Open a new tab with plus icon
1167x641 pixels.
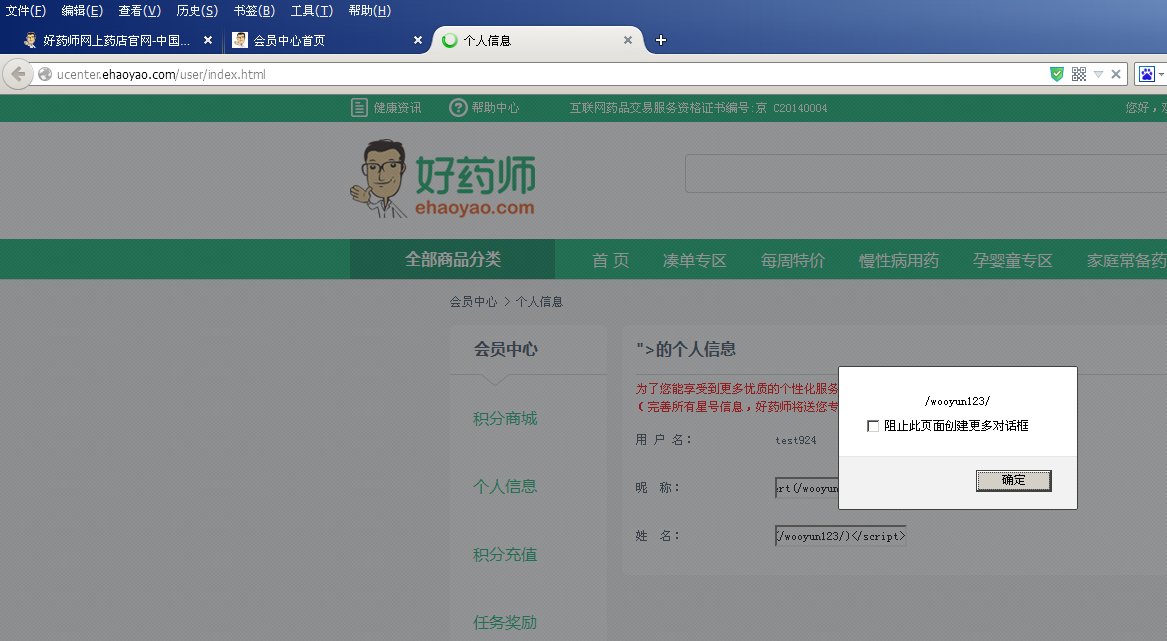[x=660, y=40]
